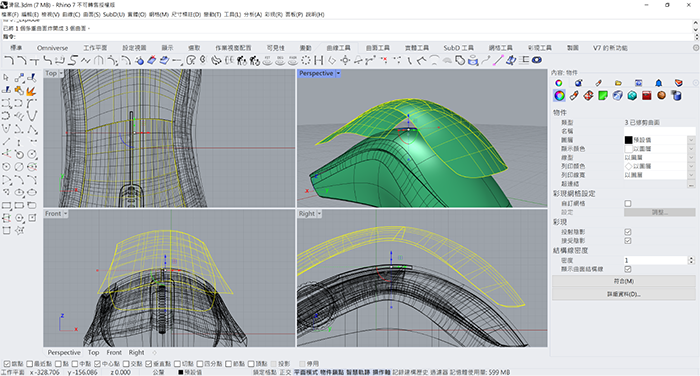Select the Chamfer Curves tool icon

pyautogui.click(x=21, y=60)
